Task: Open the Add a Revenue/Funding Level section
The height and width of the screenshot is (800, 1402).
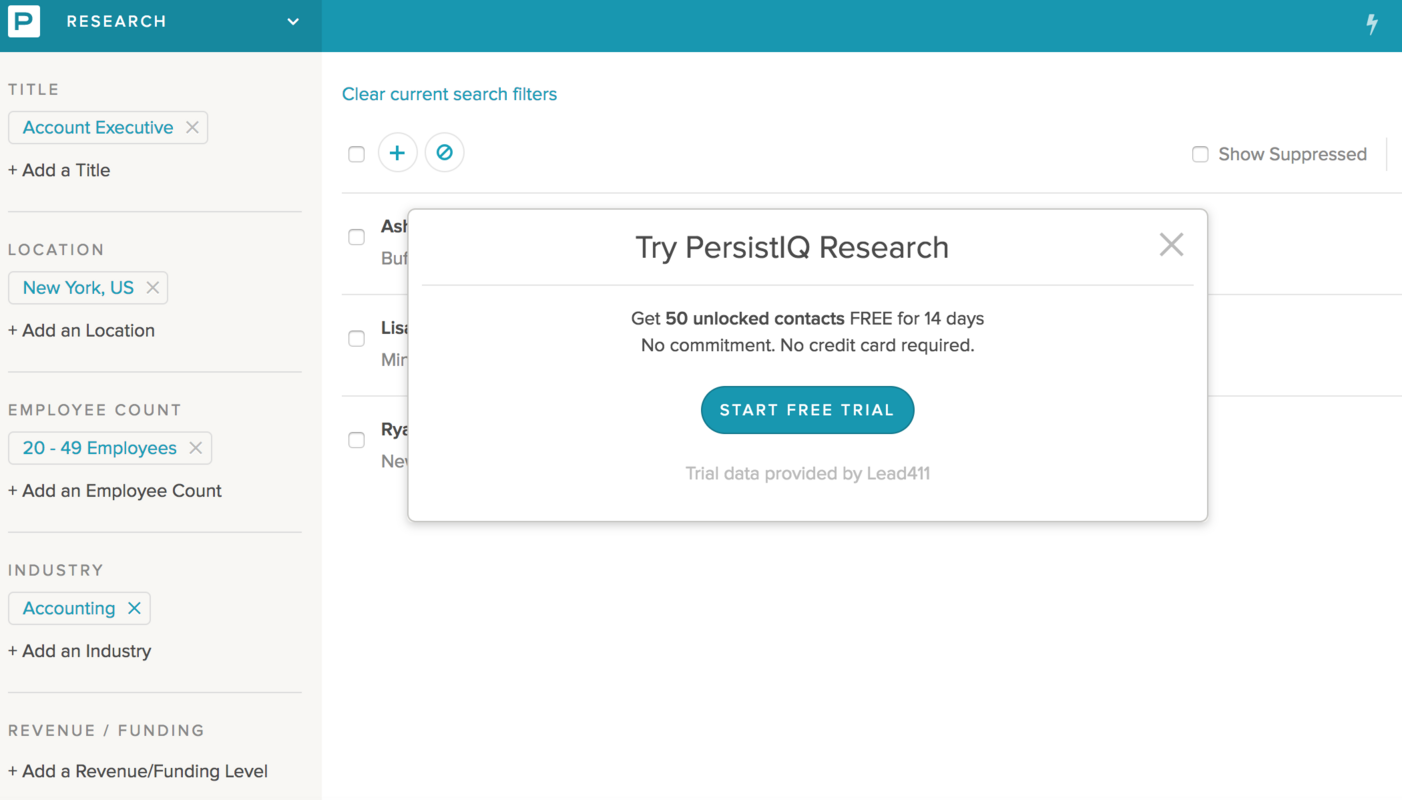Action: click(138, 771)
